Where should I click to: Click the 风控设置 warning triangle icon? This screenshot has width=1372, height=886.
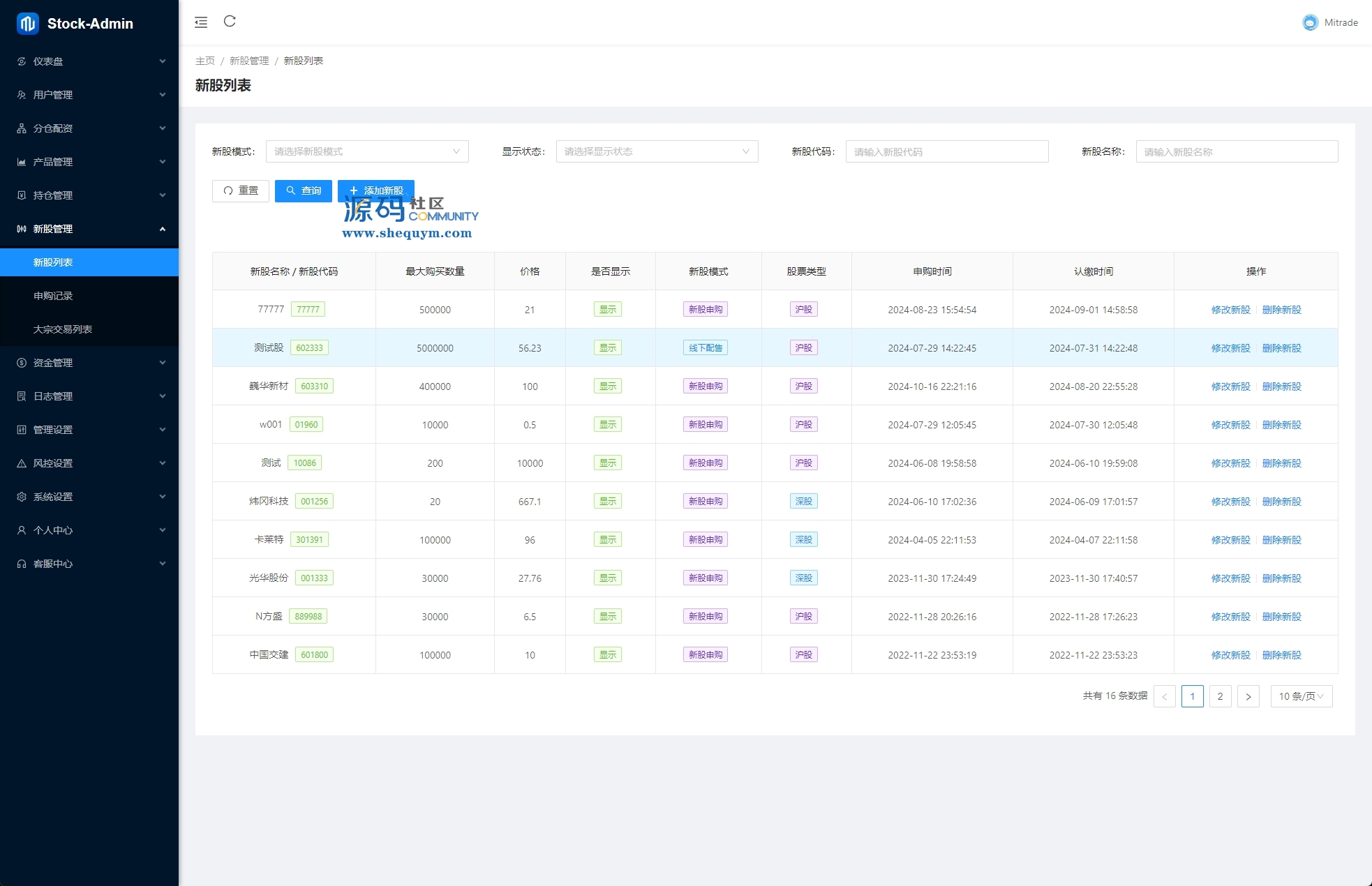point(22,463)
